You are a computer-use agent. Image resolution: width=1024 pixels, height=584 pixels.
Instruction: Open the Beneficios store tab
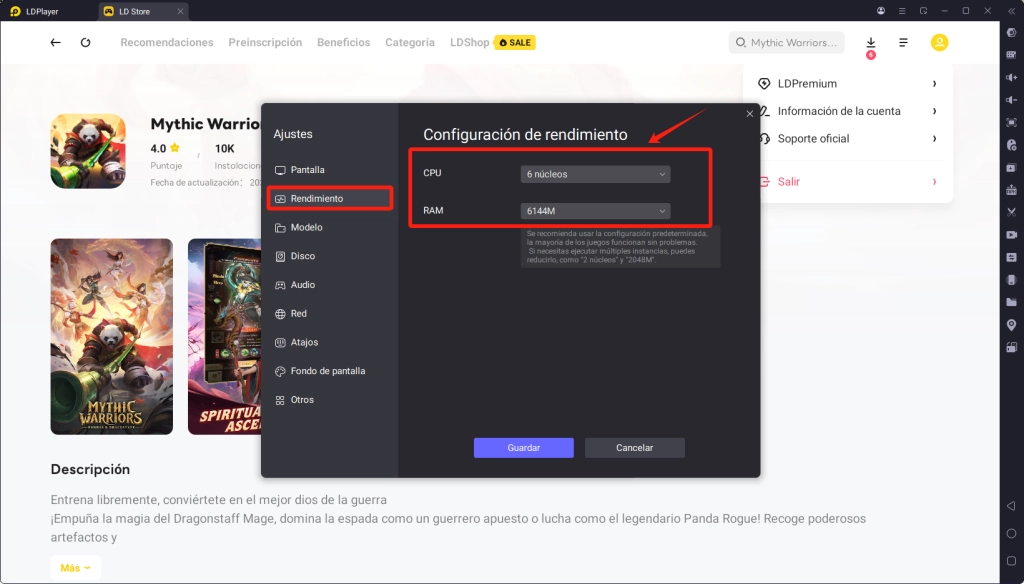(344, 42)
